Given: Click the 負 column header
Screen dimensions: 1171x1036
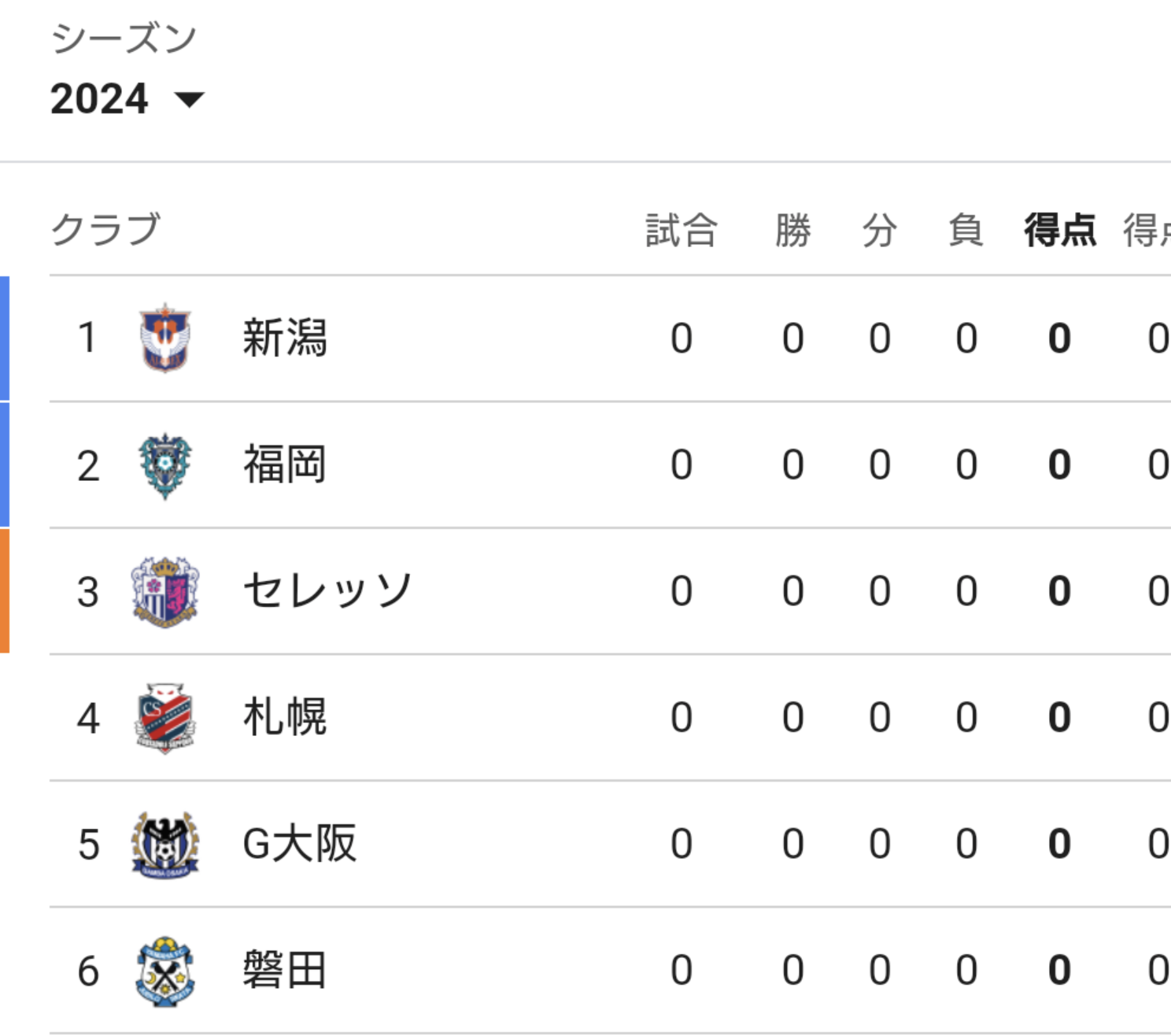Looking at the screenshot, I should pyautogui.click(x=966, y=230).
